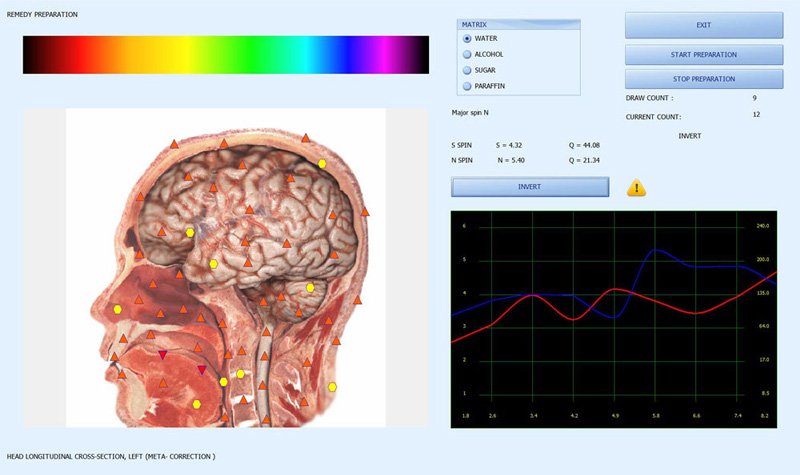Switch the matrix to PARAFFIN
This screenshot has height=475, width=800.
(484, 86)
